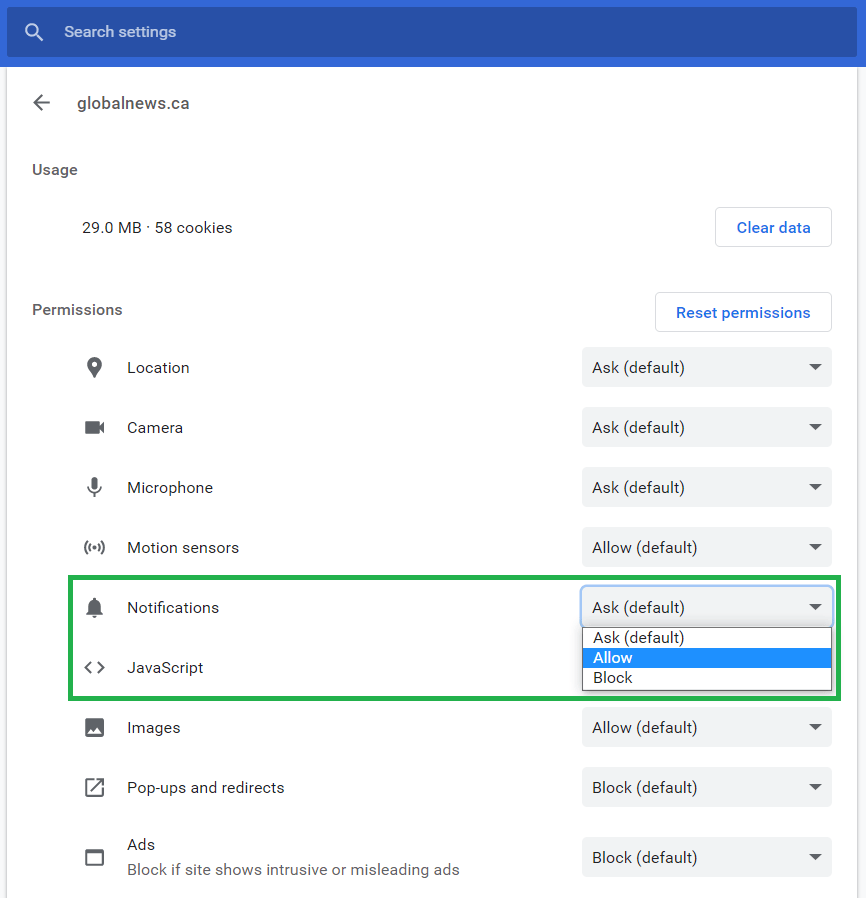
Task: Select Allow in the Notifications list
Action: [706, 658]
